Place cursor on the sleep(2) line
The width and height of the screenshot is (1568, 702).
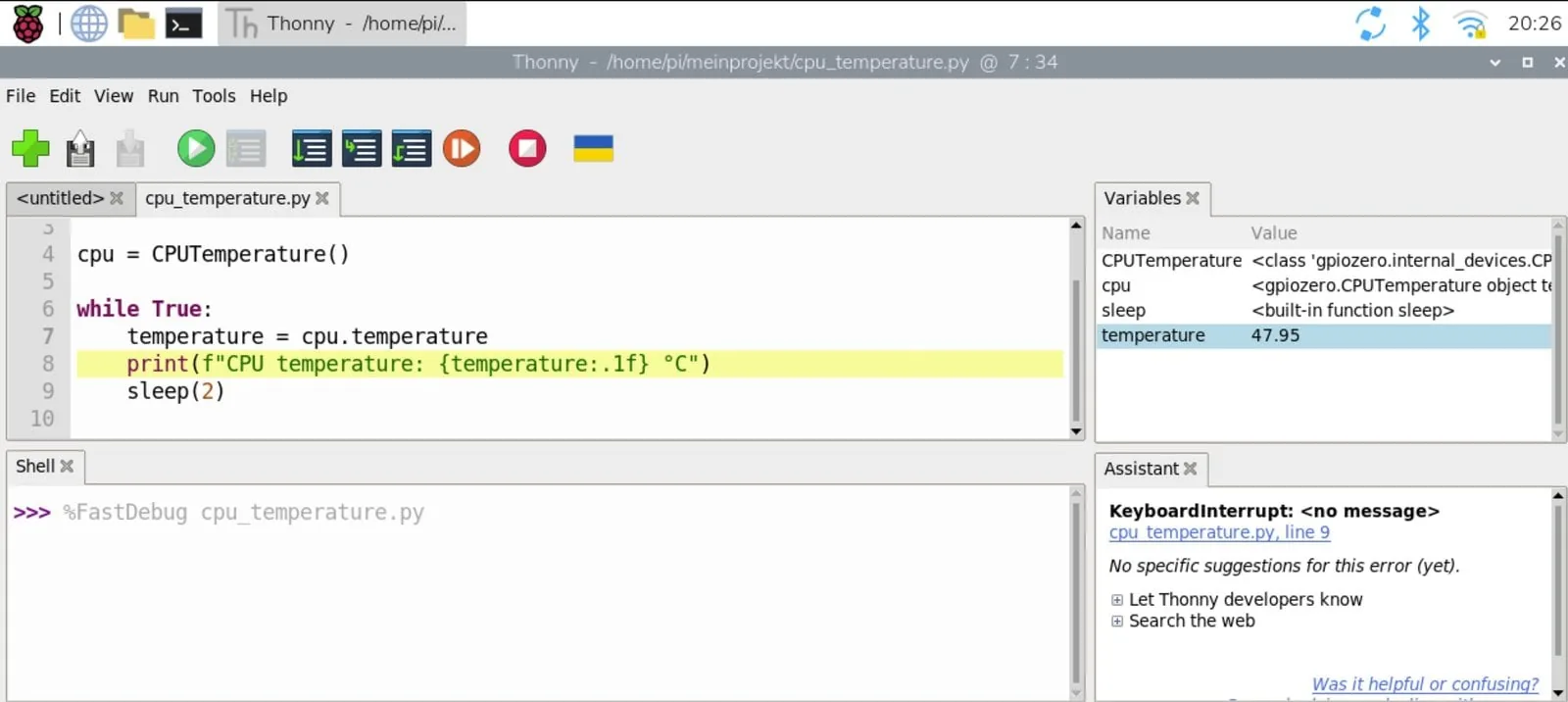176,391
